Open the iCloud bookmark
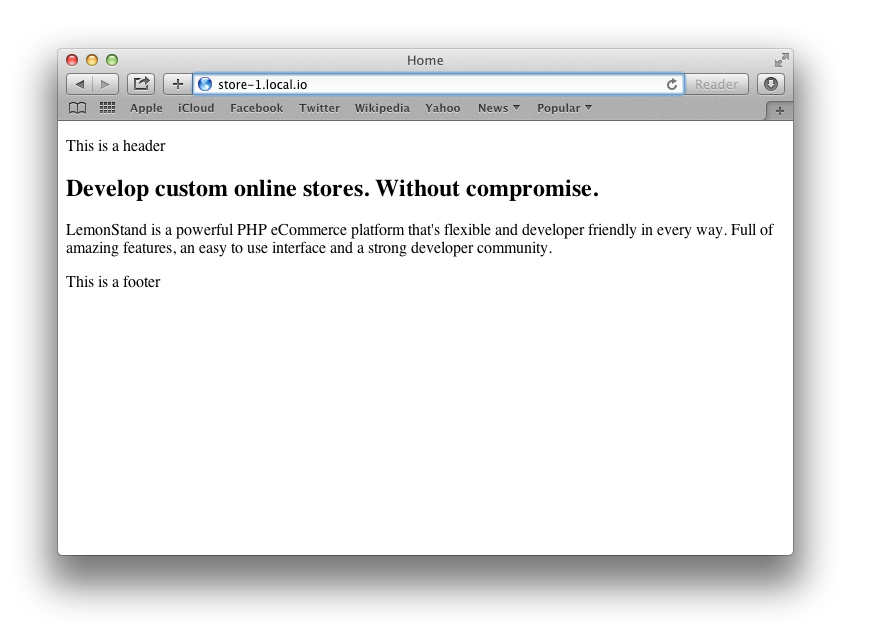 [x=196, y=108]
